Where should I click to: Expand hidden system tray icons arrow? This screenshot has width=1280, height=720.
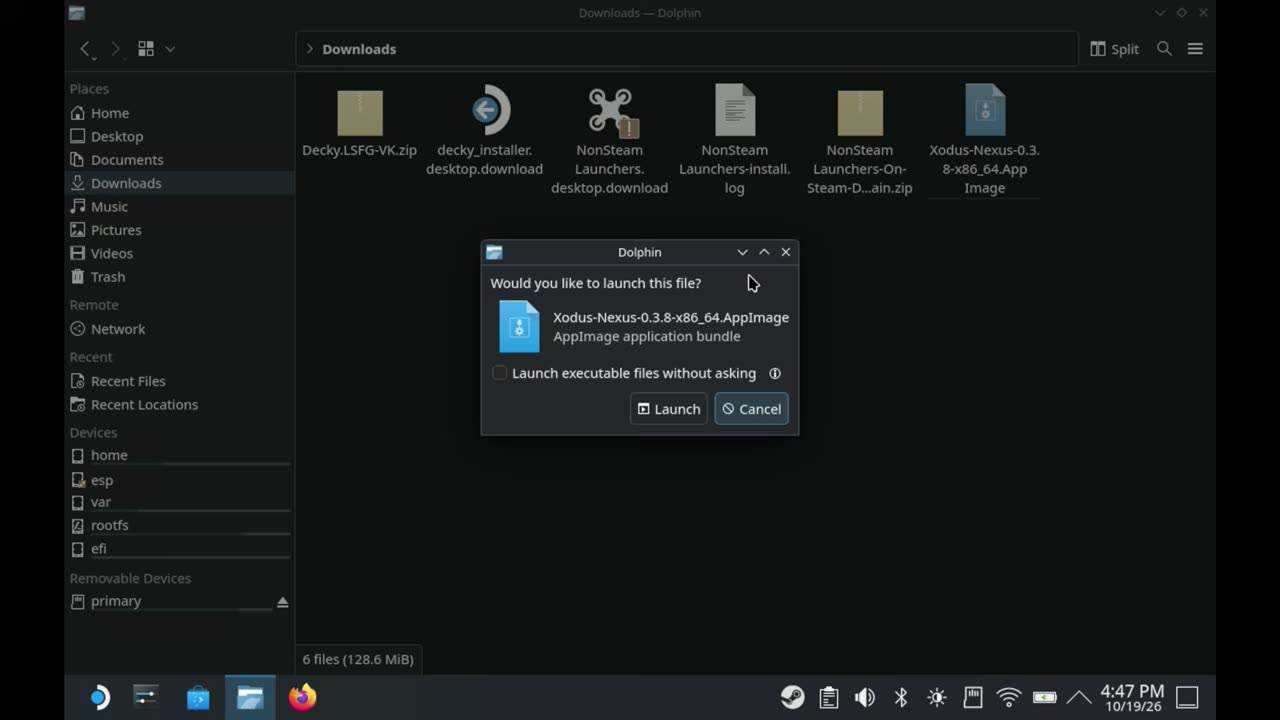(1078, 697)
